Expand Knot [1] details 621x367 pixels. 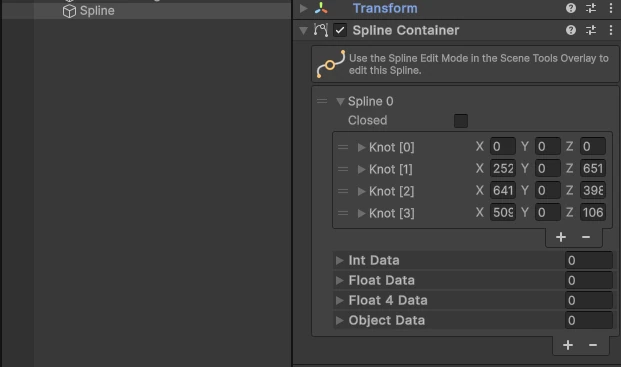(x=361, y=169)
